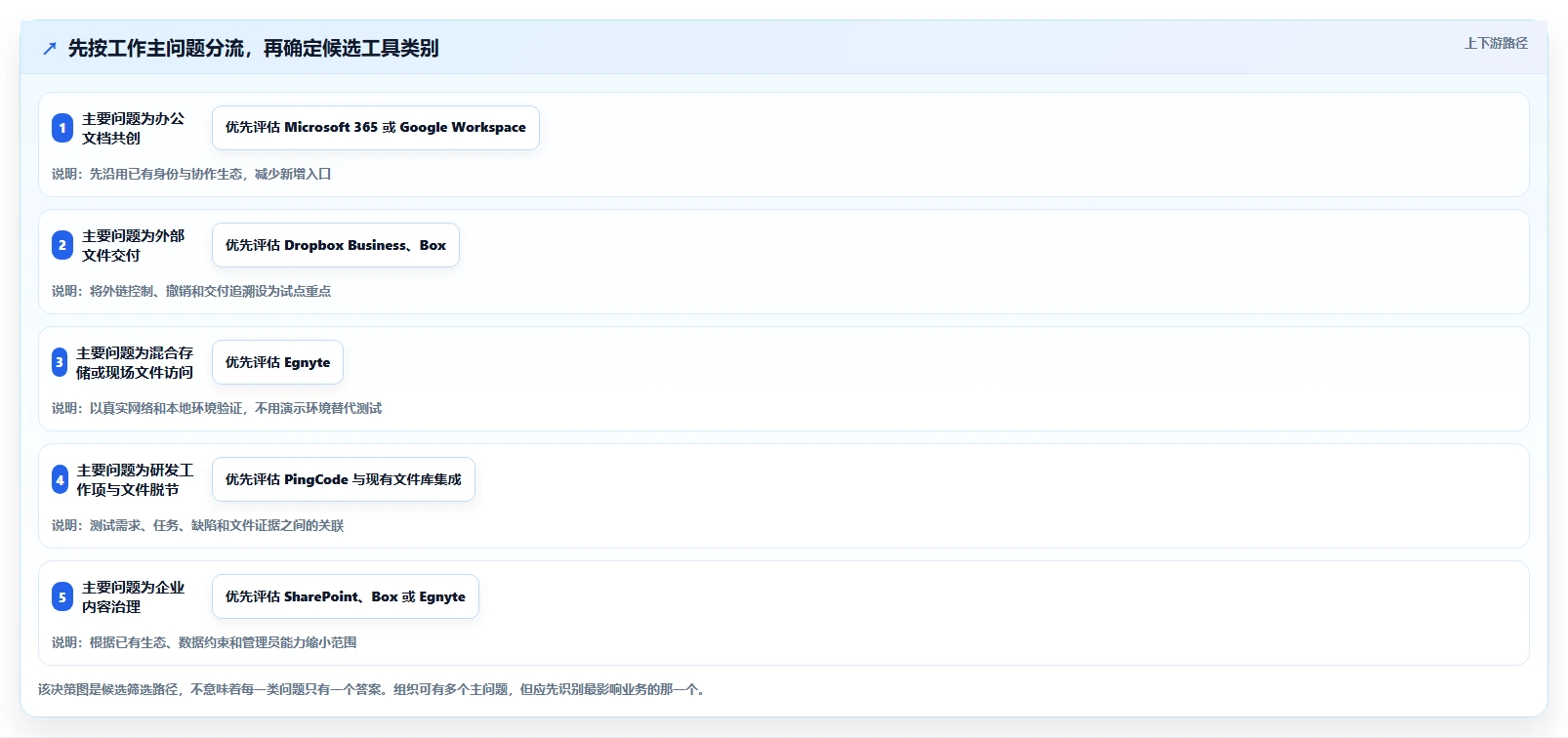Click the text 主要问题为研发工作项与文件脱节
Viewport: 1568px width, 738px height.
[135, 479]
